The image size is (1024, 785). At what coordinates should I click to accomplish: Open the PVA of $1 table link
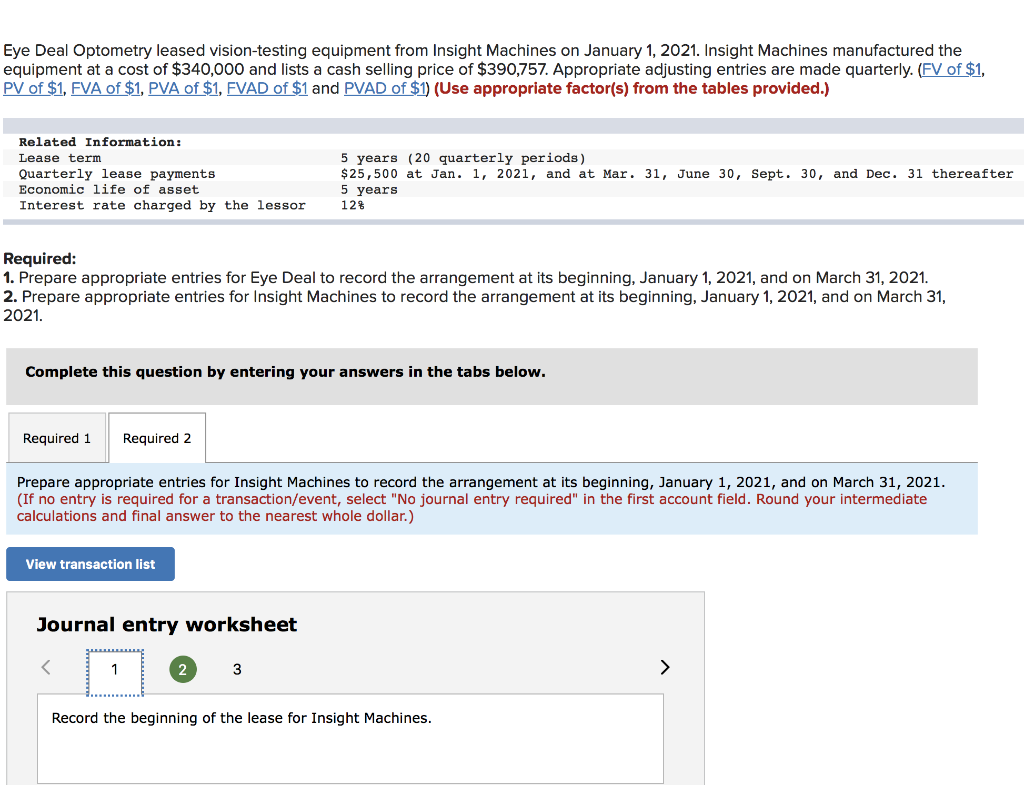pos(183,88)
